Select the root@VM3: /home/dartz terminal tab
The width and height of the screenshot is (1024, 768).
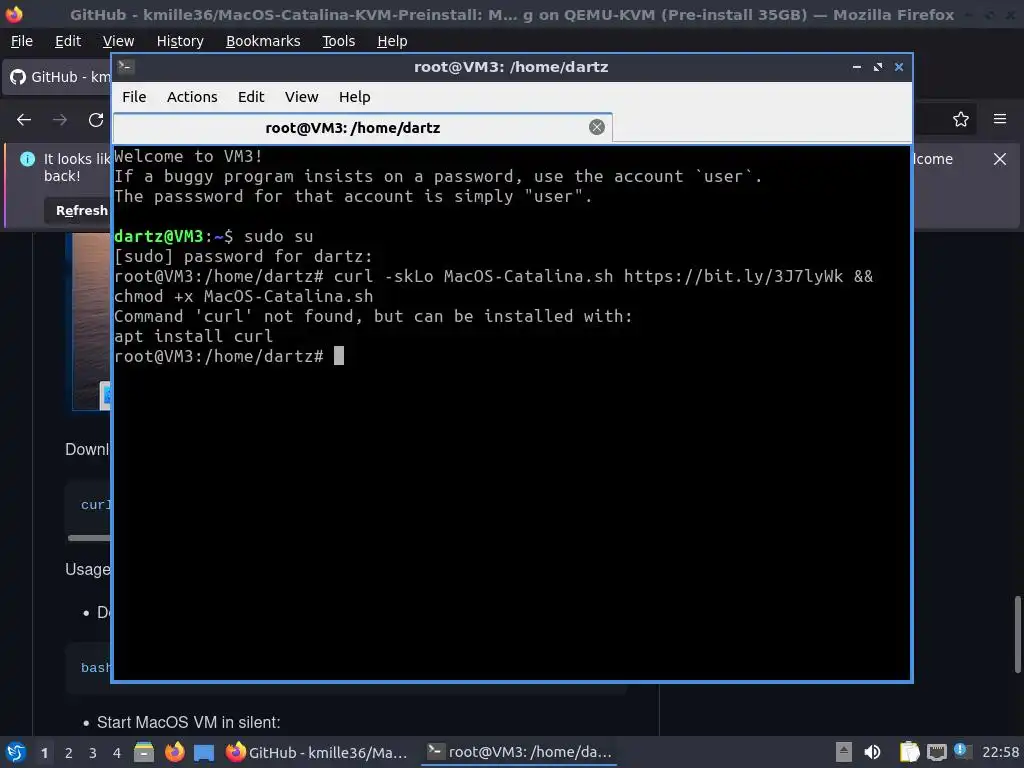pyautogui.click(x=363, y=127)
